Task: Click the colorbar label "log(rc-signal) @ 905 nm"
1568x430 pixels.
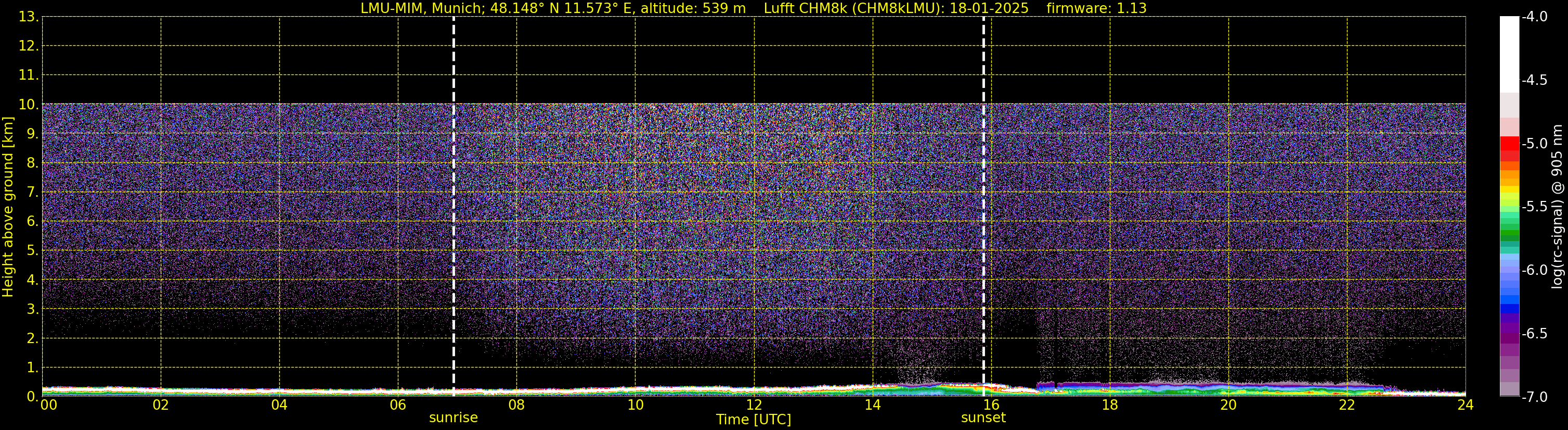Action: coord(1558,207)
